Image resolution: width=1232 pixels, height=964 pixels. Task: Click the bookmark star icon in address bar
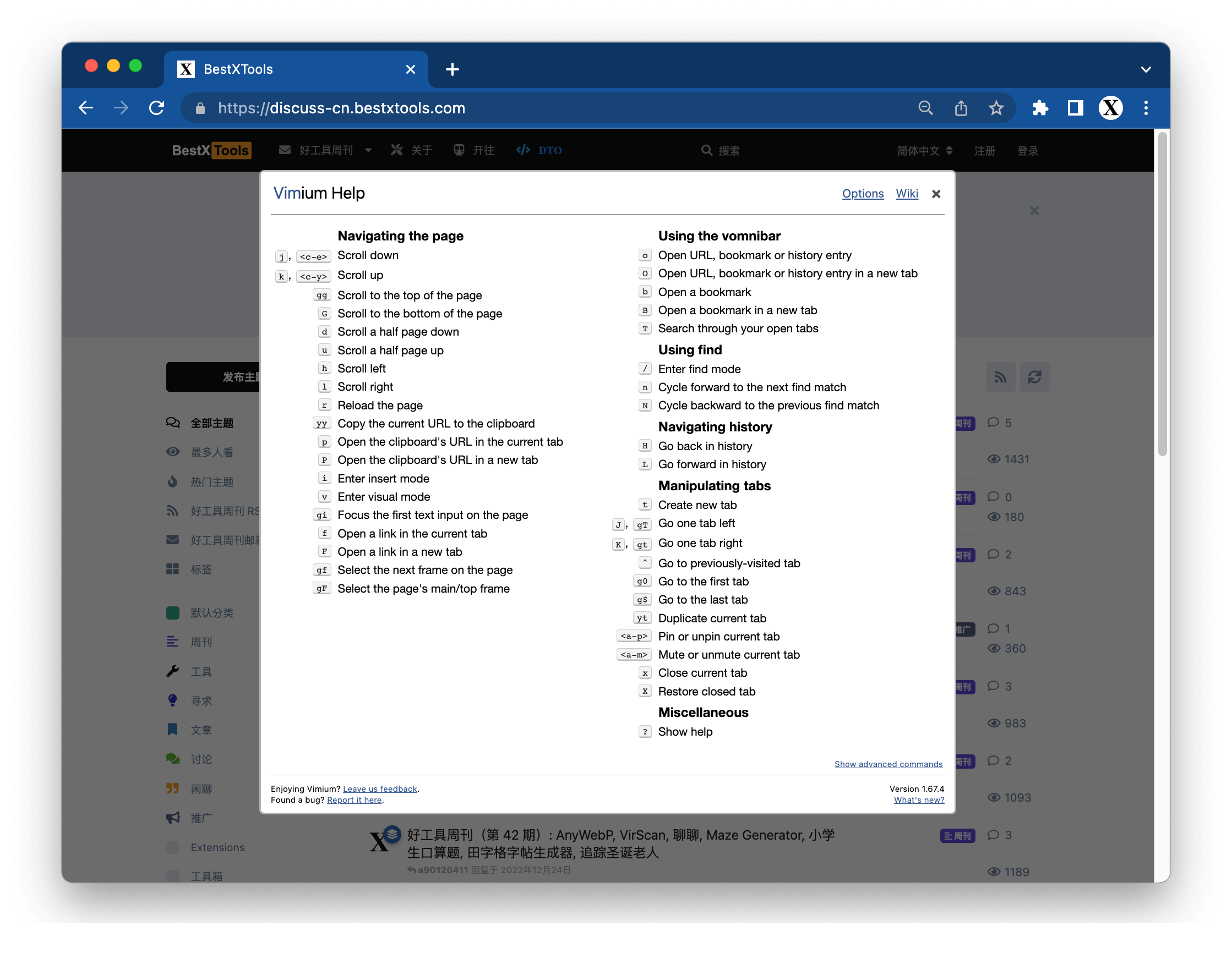998,109
